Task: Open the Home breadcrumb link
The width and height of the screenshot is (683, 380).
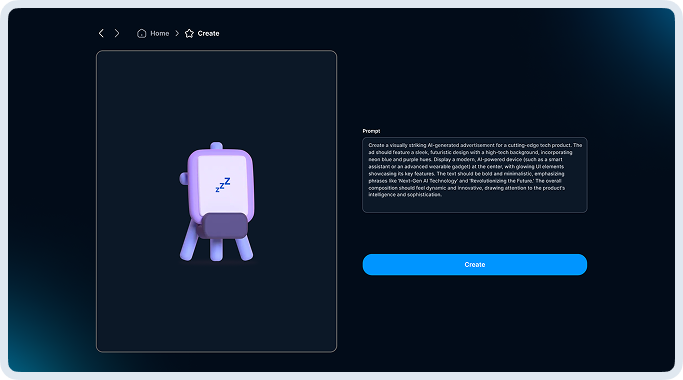Action: [159, 34]
